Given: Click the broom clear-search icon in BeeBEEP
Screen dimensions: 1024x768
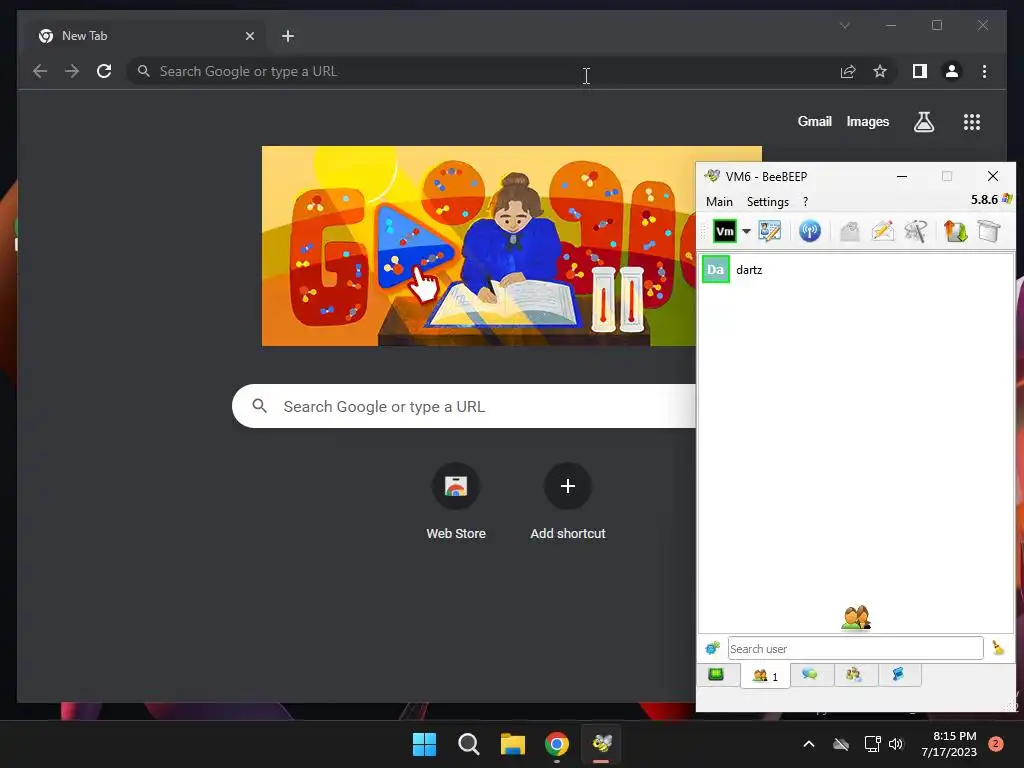Looking at the screenshot, I should pos(998,648).
